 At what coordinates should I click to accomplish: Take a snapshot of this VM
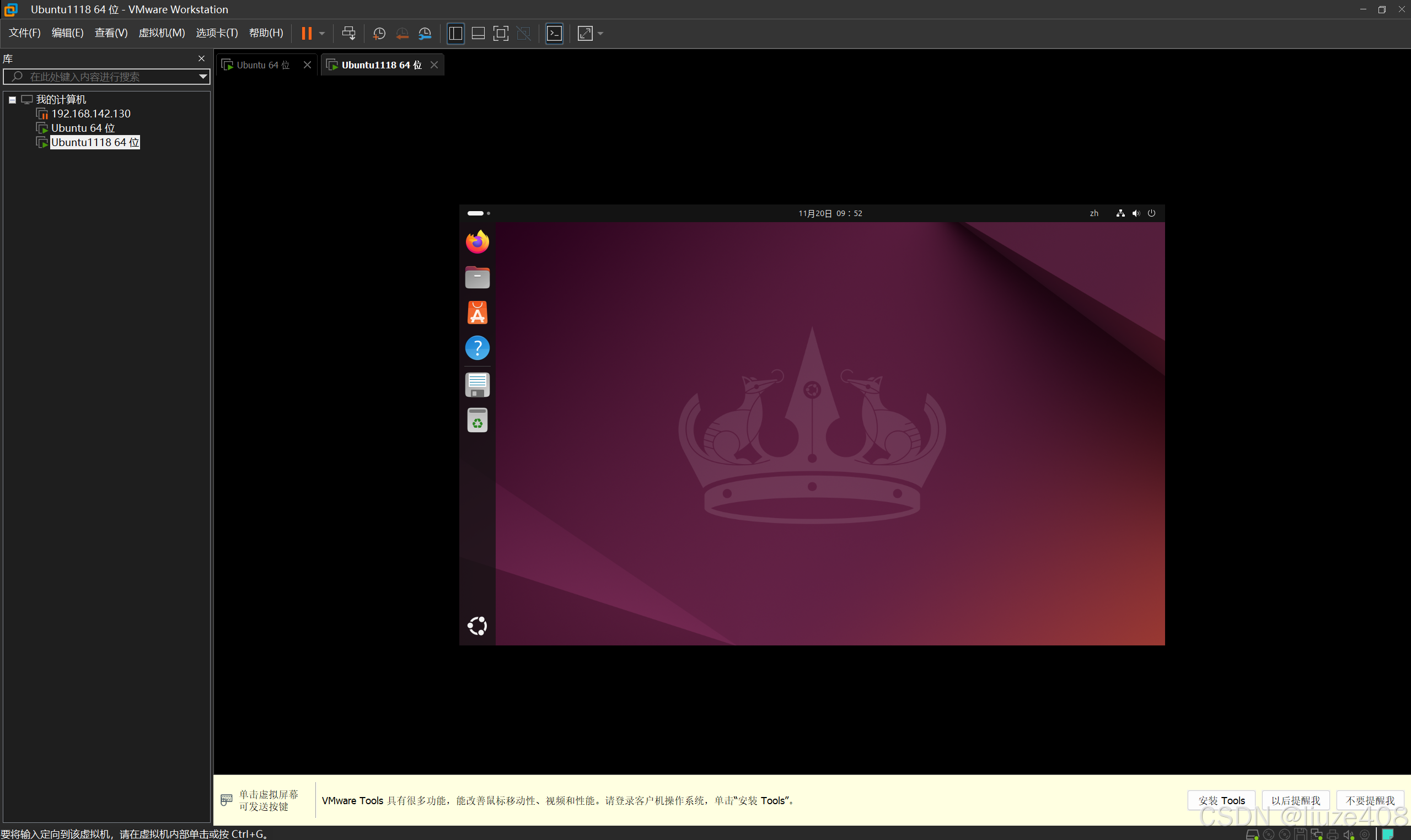[x=379, y=34]
